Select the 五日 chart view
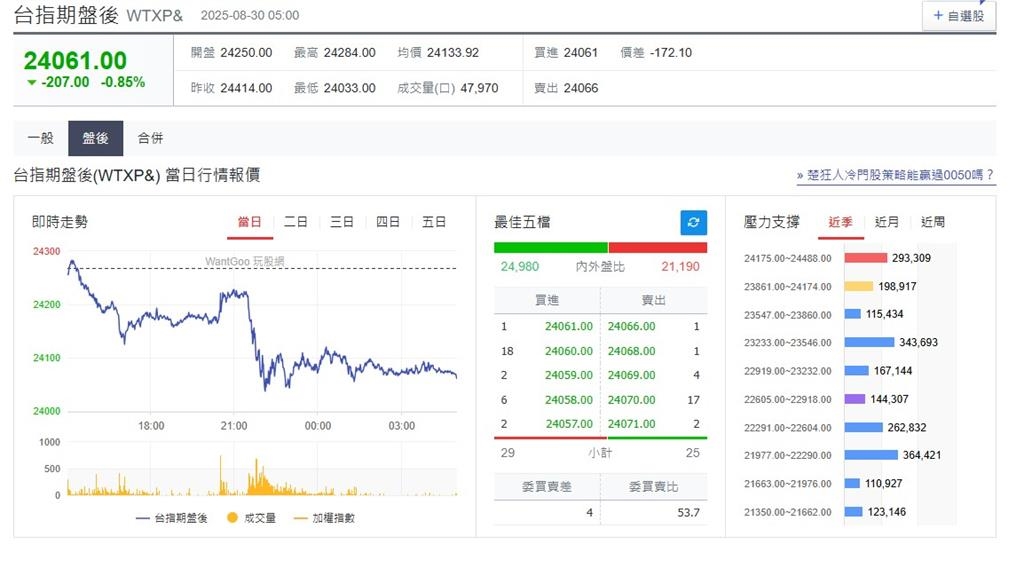 click(434, 222)
